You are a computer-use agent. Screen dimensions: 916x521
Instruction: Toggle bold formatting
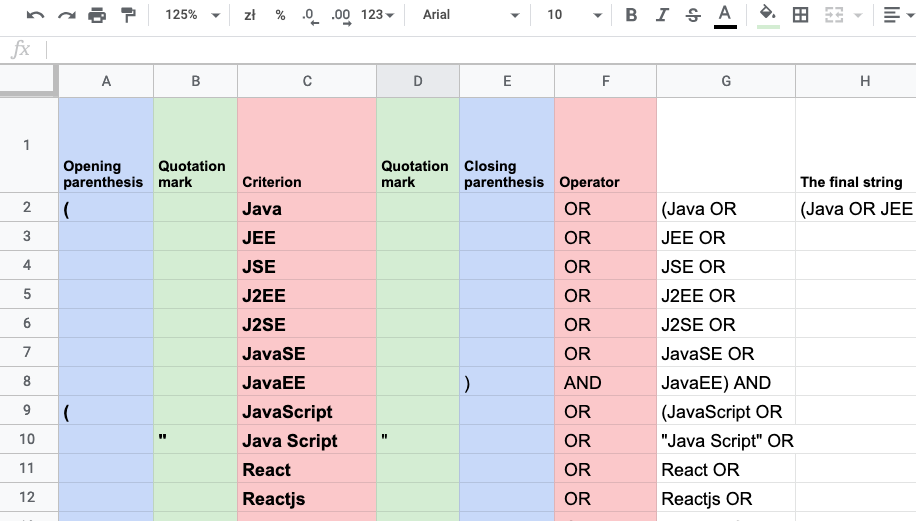tap(631, 15)
